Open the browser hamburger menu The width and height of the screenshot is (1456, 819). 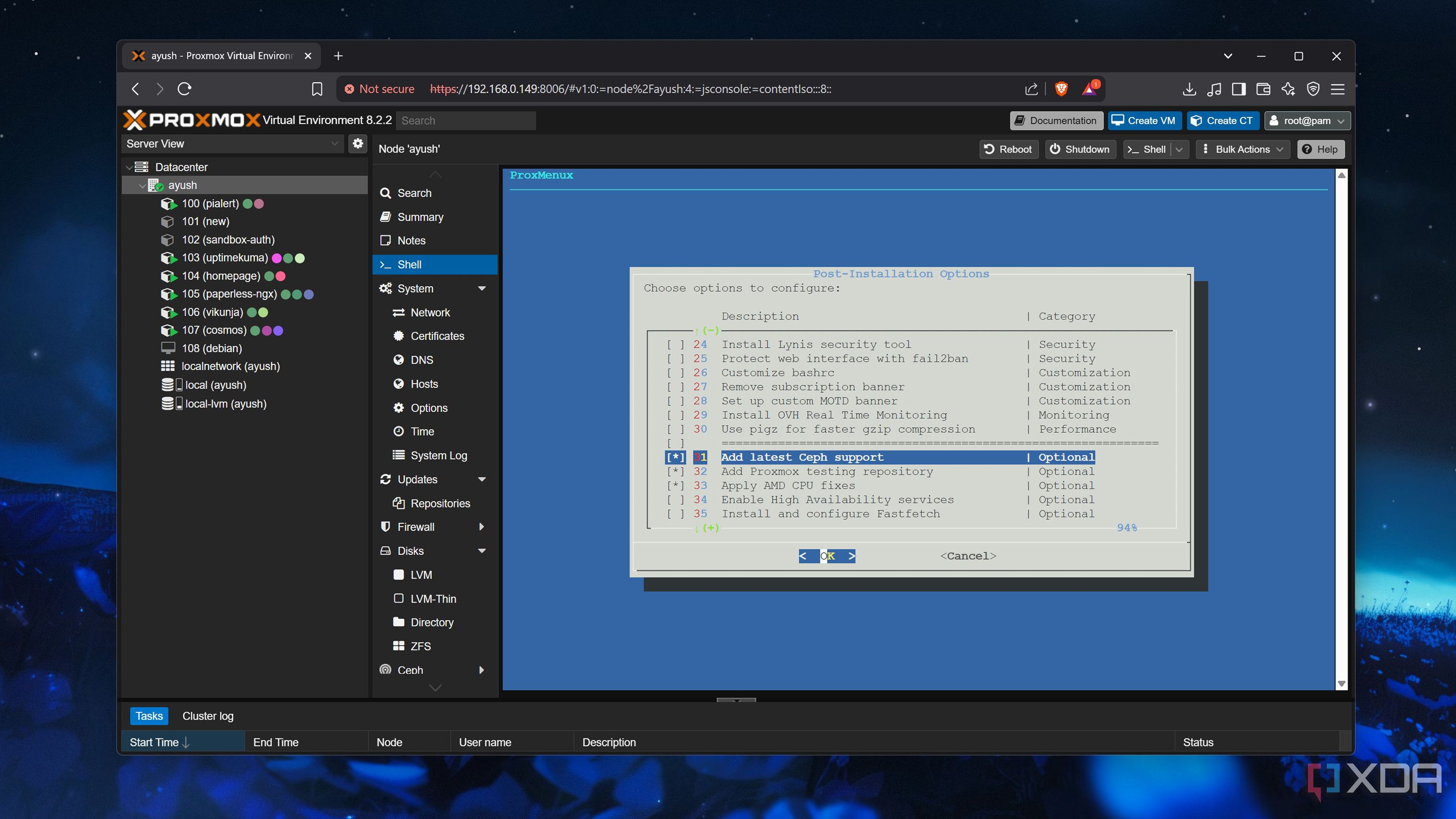pos(1337,89)
